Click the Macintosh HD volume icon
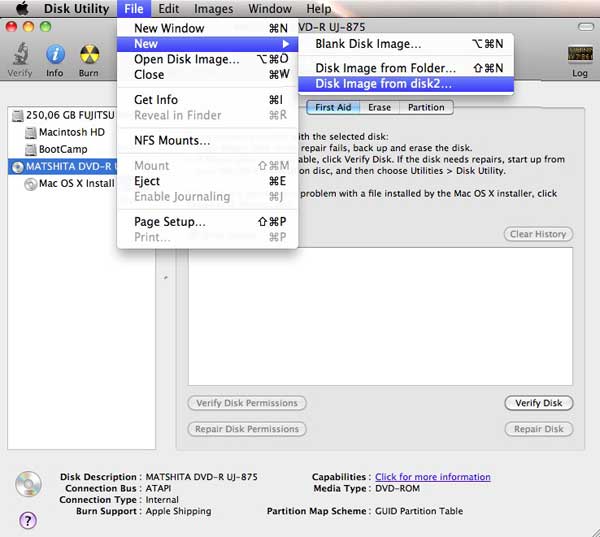The image size is (600, 537). click(31, 132)
